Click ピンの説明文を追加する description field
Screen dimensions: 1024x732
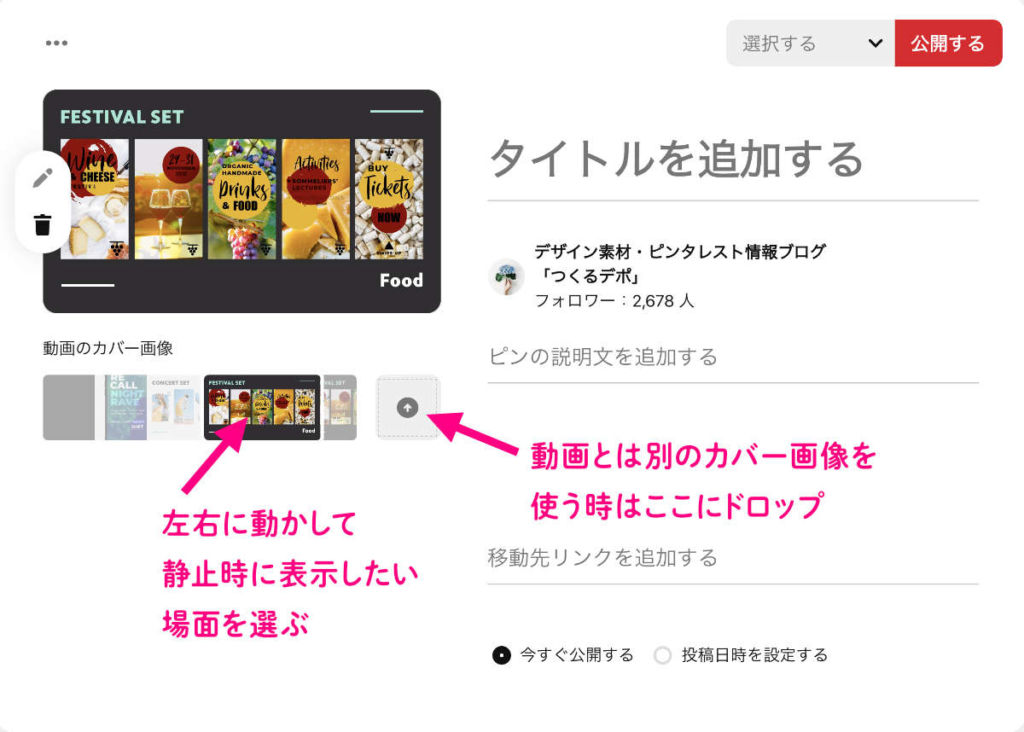pos(733,357)
